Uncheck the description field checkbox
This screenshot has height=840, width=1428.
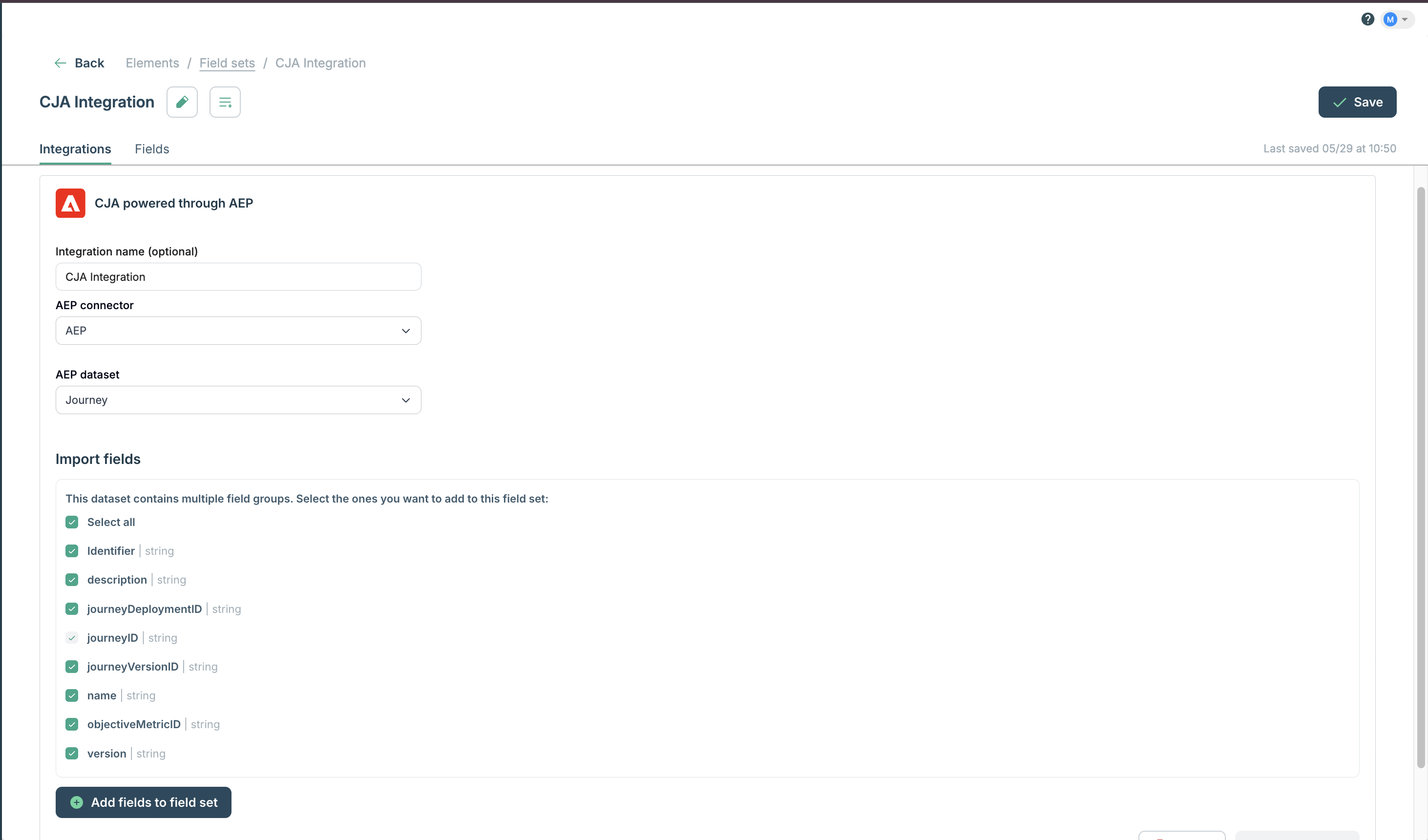72,580
